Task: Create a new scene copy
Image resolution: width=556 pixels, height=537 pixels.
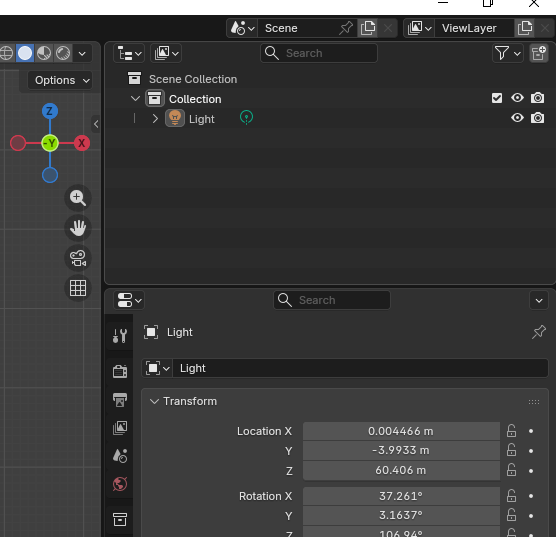Action: pyautogui.click(x=368, y=28)
